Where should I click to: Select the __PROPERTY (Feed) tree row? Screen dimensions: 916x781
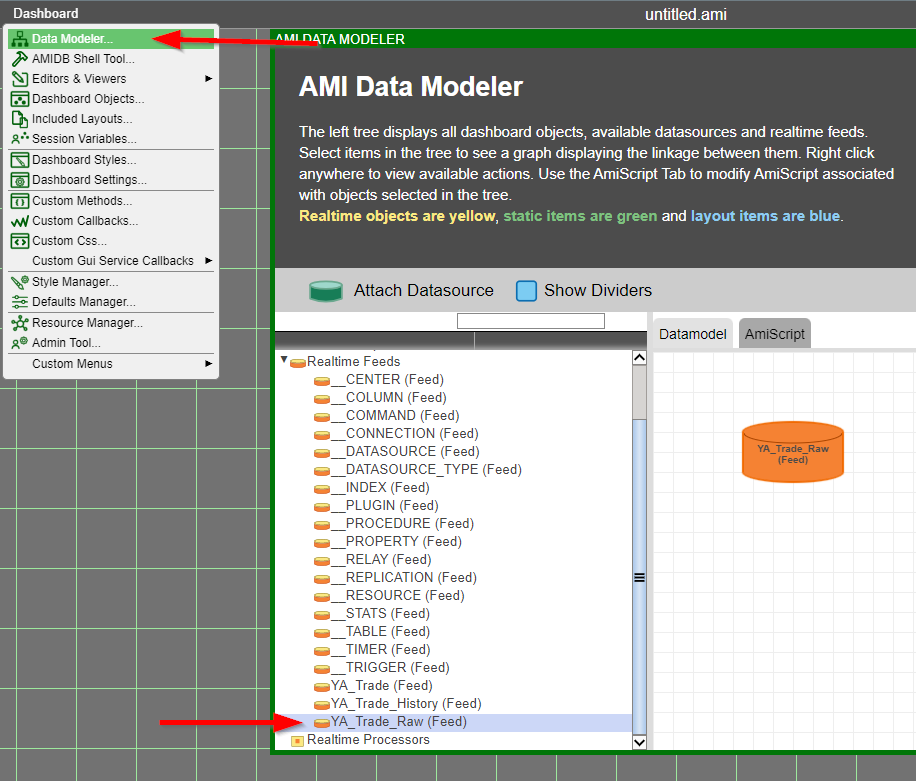click(x=453, y=542)
